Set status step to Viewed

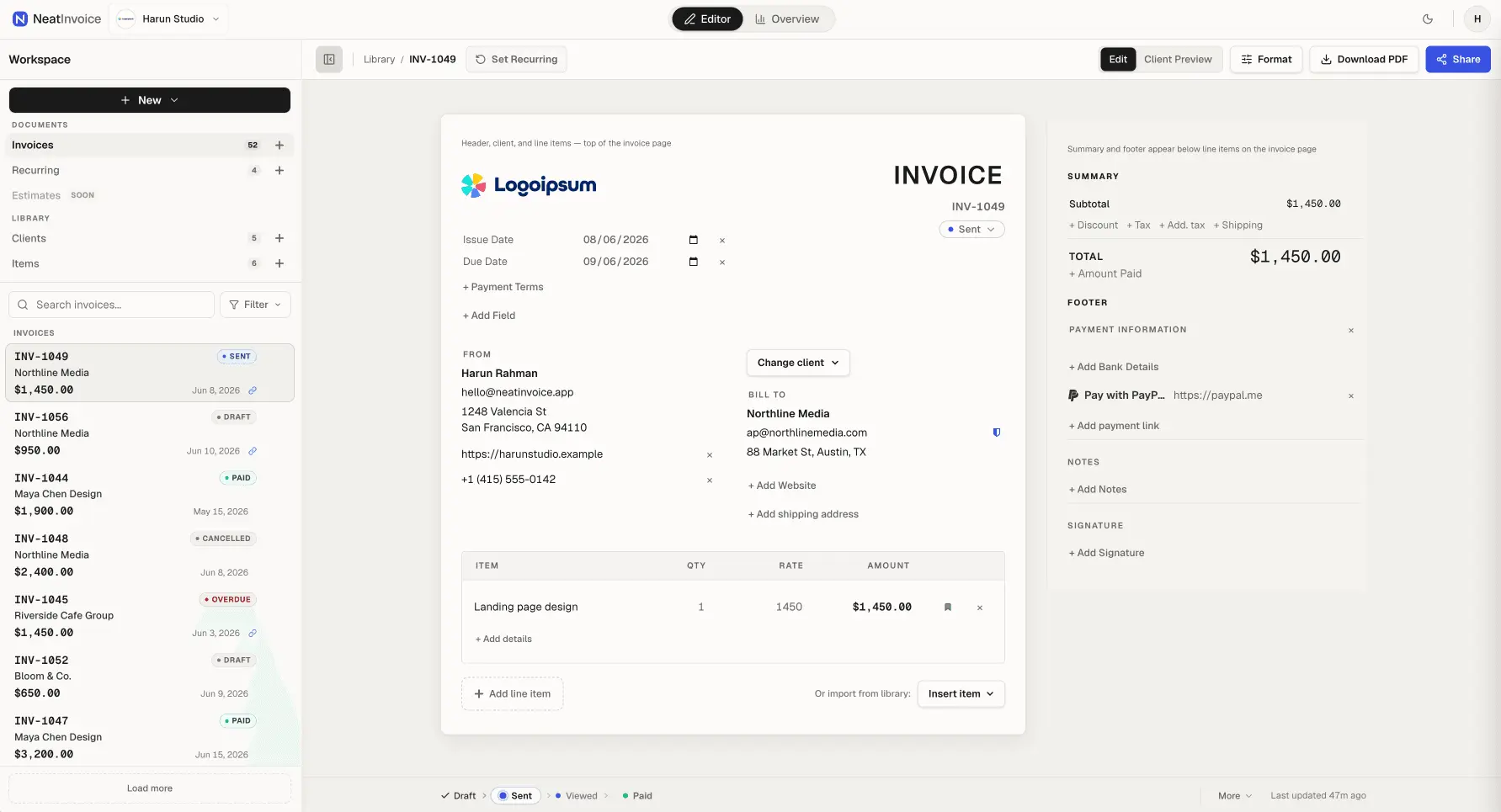coord(577,795)
